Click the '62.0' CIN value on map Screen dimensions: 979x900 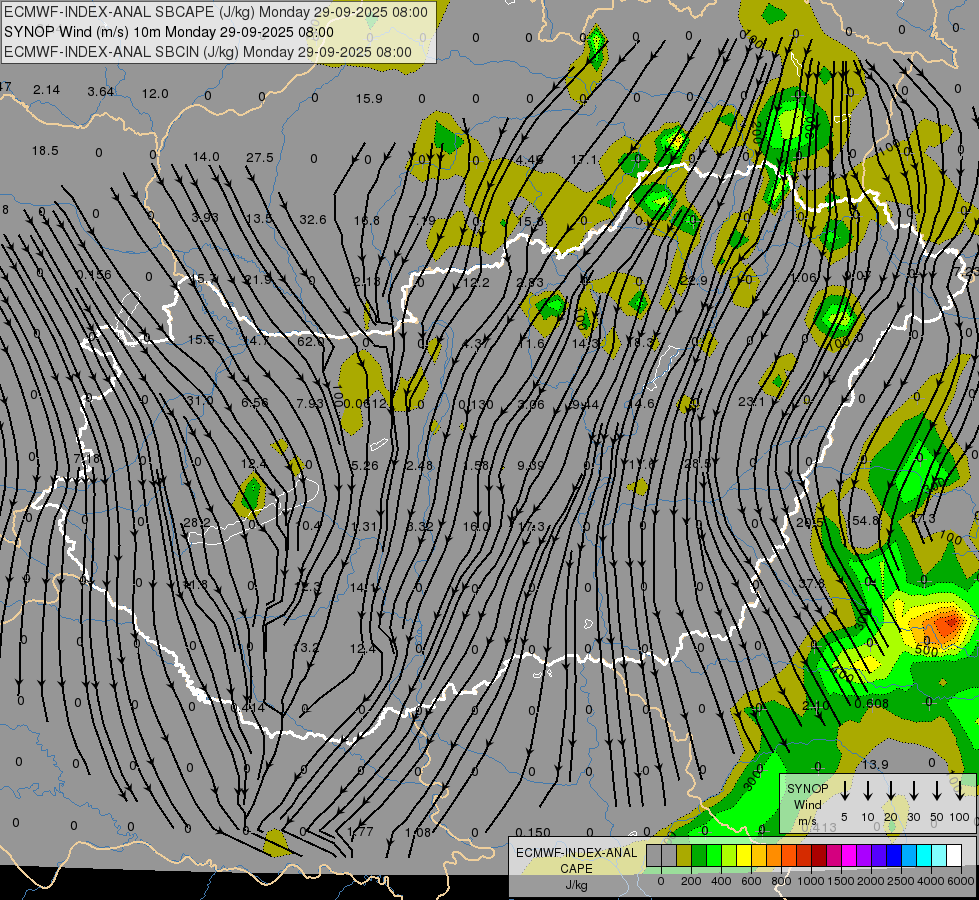[x=310, y=342]
